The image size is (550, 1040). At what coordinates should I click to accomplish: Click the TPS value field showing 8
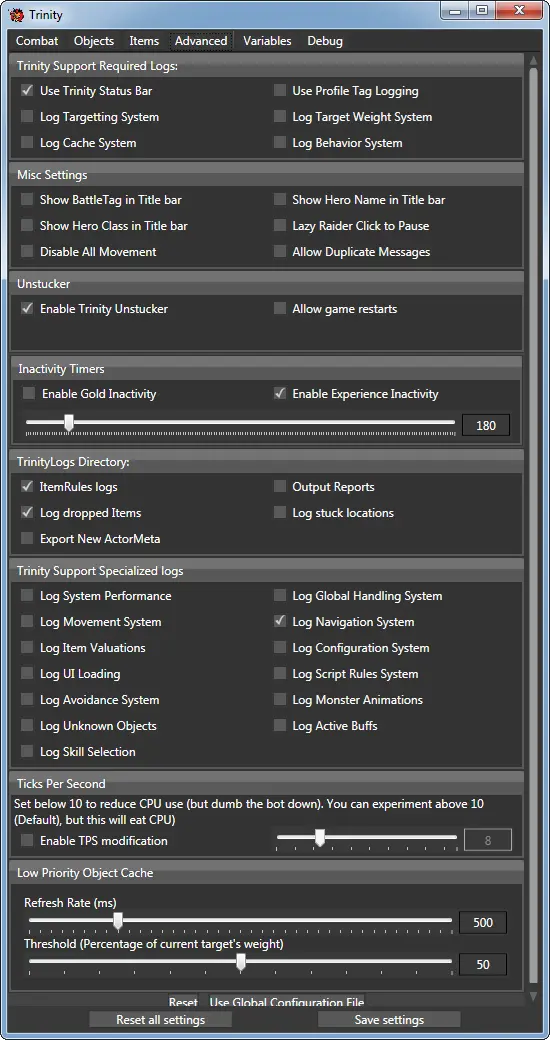[488, 840]
